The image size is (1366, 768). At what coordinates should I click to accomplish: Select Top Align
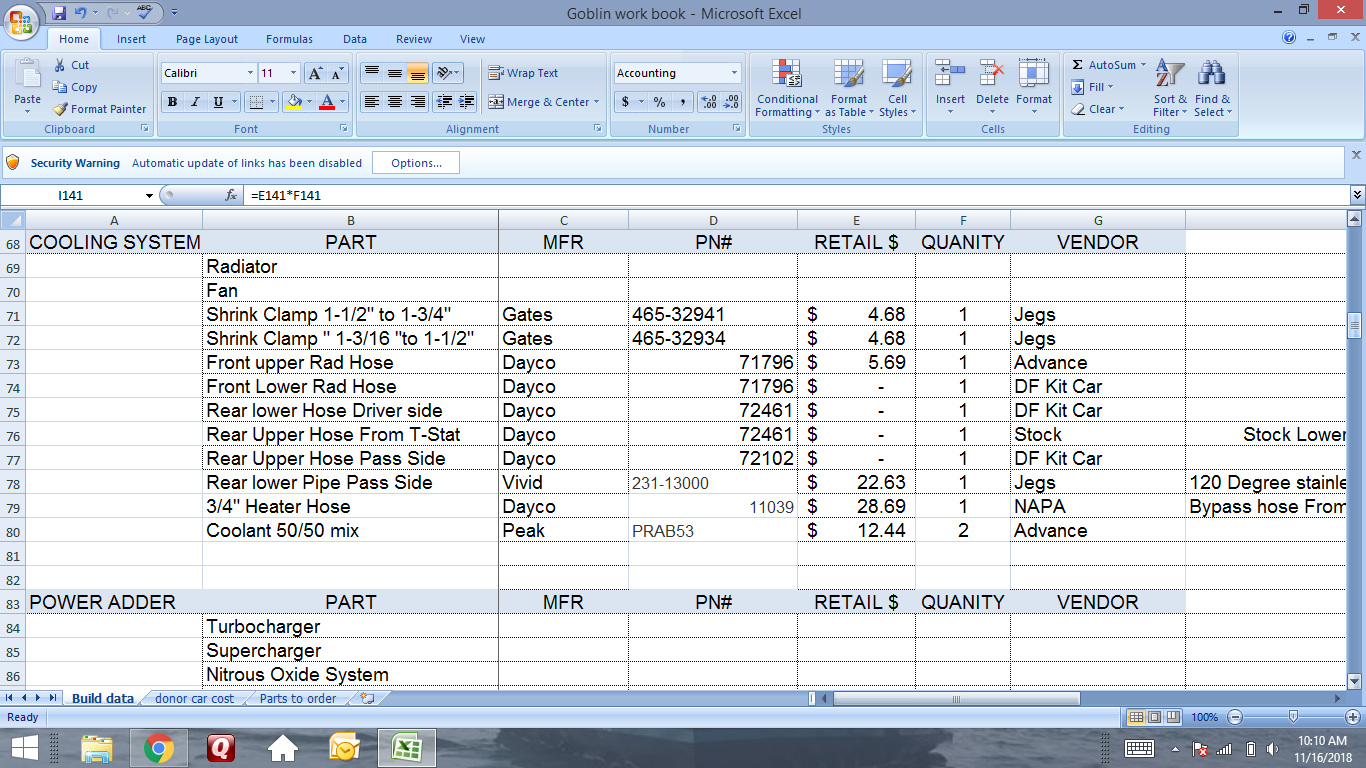[371, 73]
